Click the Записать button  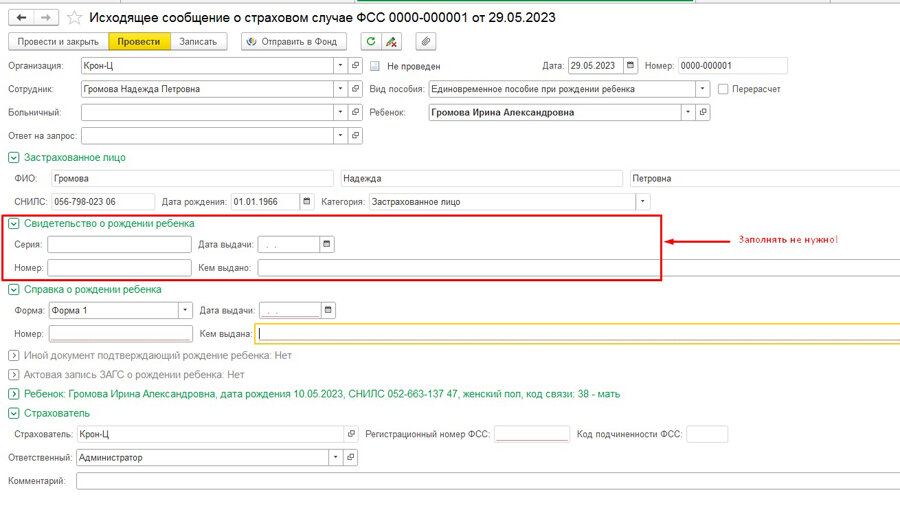point(198,41)
